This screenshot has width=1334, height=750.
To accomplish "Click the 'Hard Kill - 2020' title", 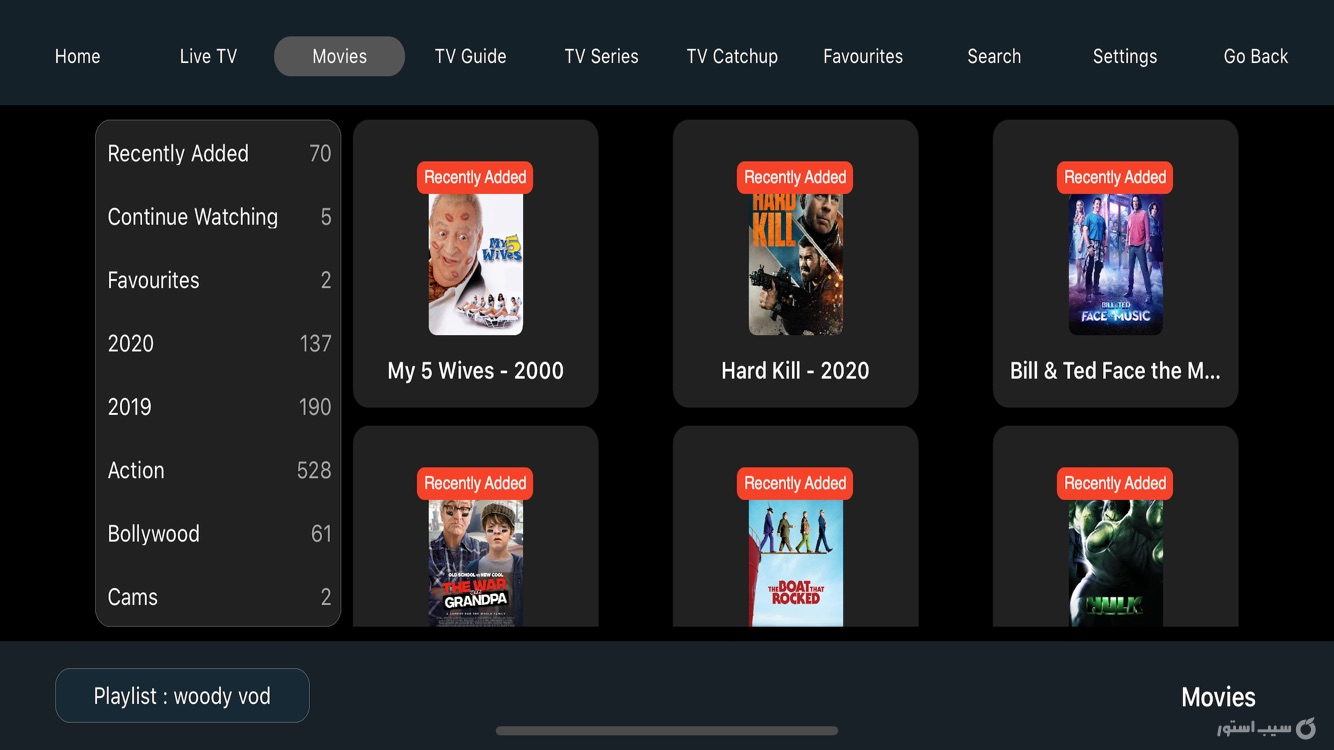I will coord(796,371).
